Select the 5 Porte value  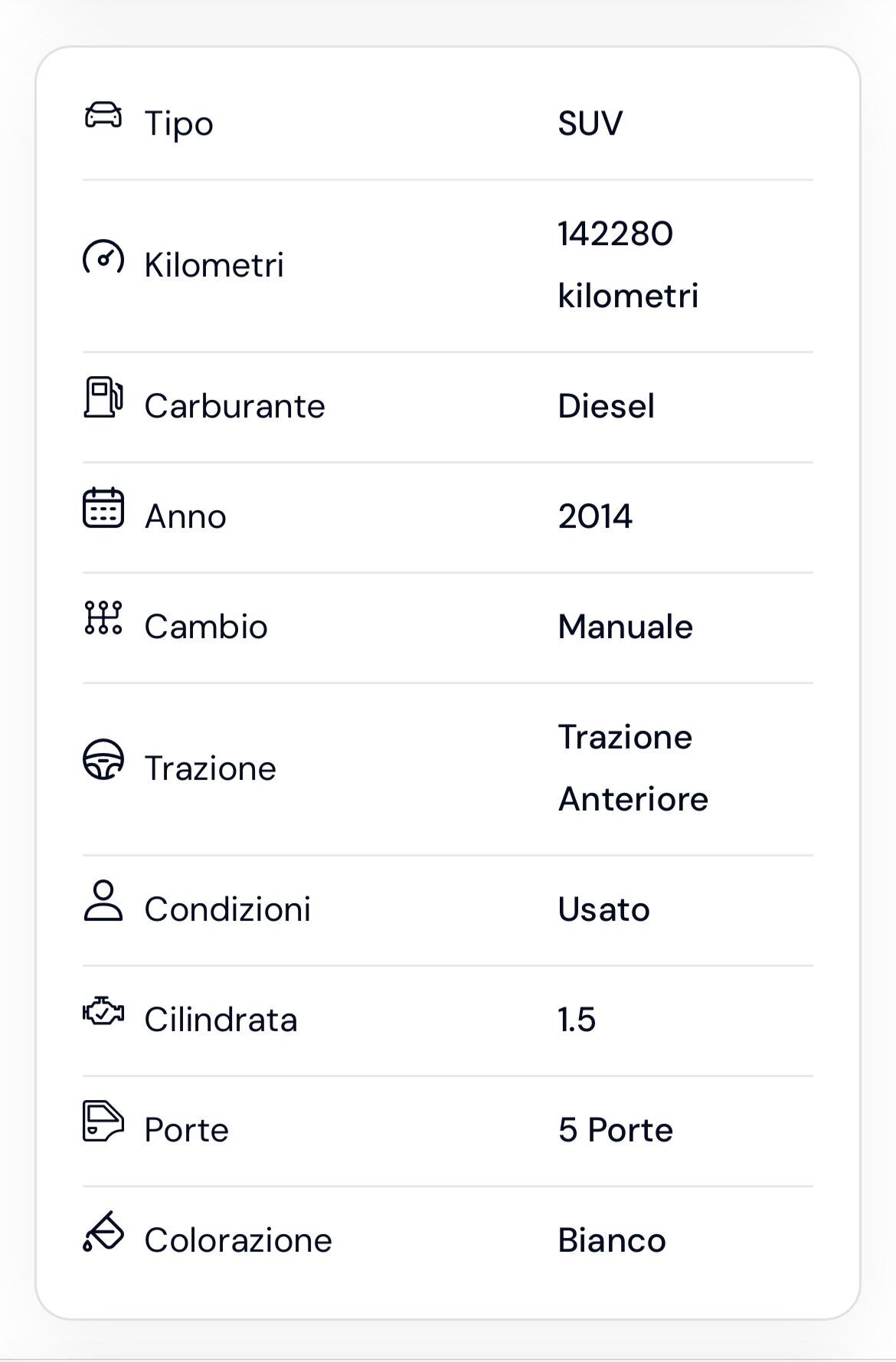[615, 1130]
